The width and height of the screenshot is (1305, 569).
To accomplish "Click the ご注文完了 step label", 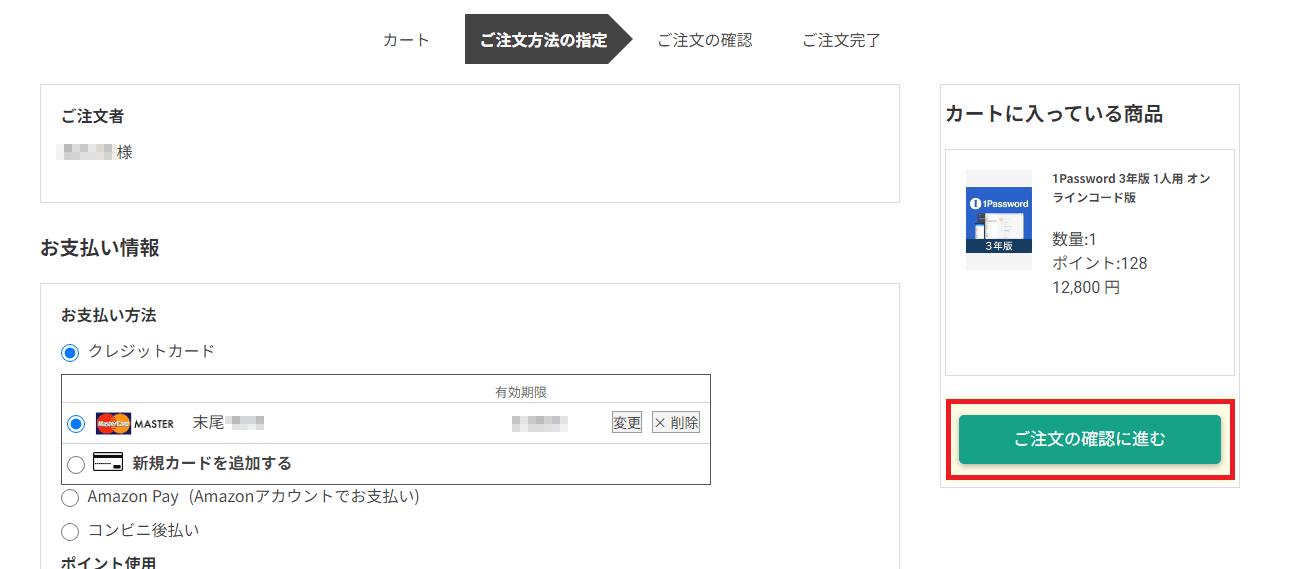I will 841,40.
